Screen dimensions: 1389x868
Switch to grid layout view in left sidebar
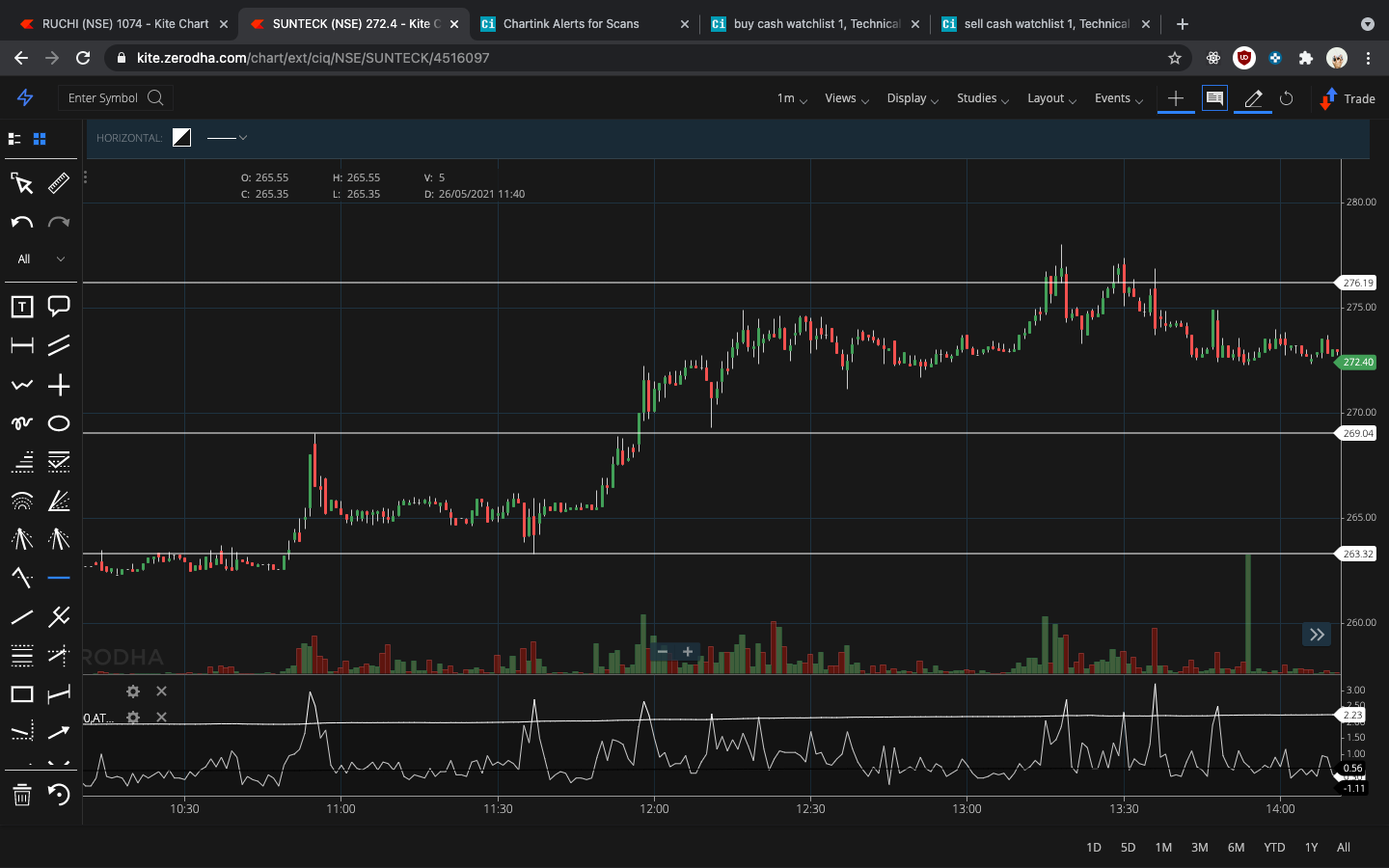pos(38,138)
